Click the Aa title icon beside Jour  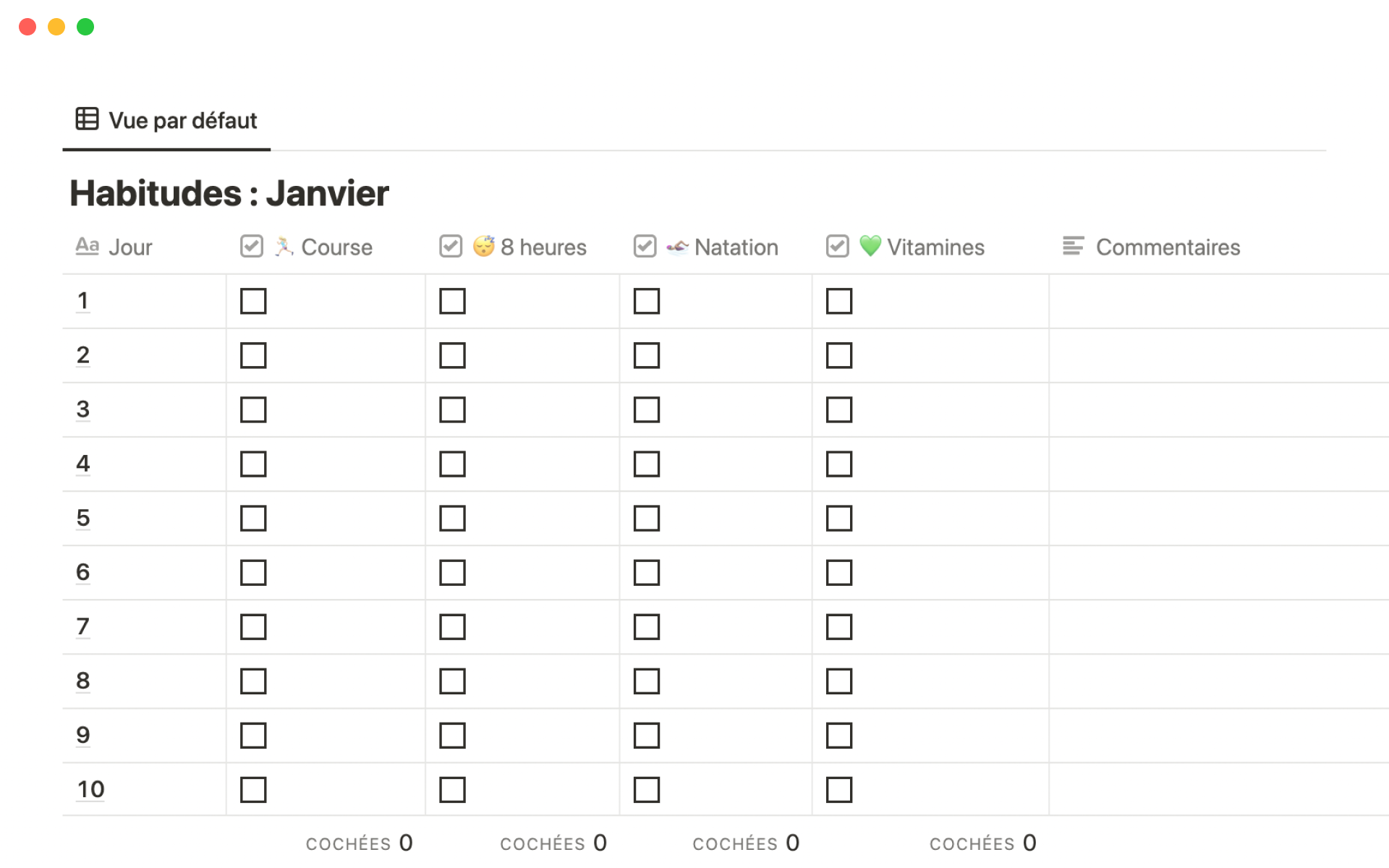click(x=88, y=247)
